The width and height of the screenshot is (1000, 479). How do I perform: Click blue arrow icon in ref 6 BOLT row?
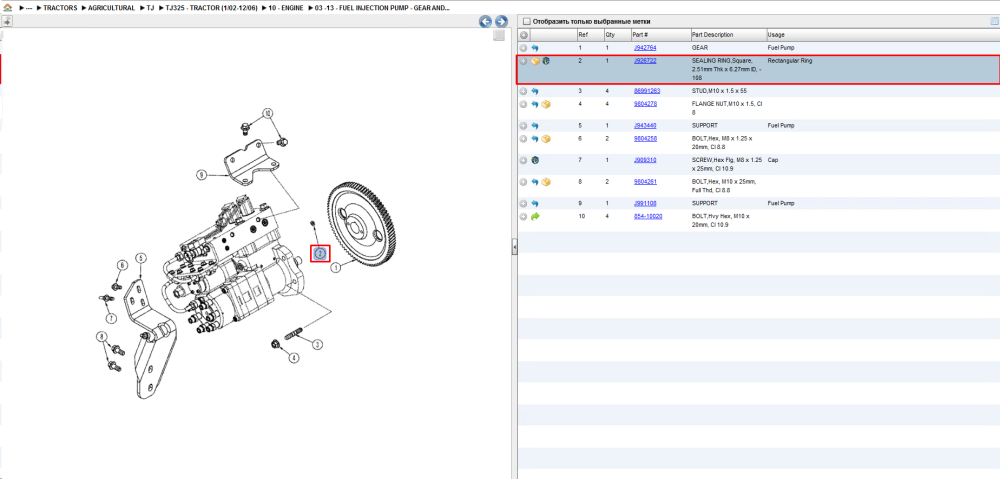click(x=535, y=138)
